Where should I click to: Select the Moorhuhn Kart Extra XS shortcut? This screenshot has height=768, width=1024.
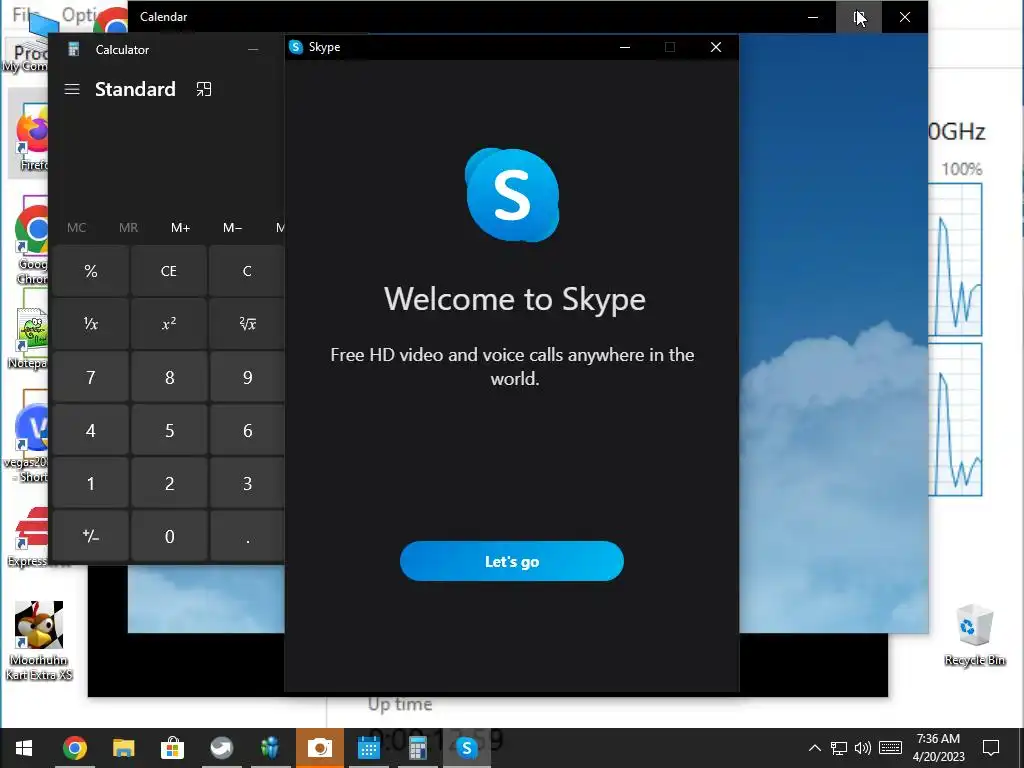39,641
